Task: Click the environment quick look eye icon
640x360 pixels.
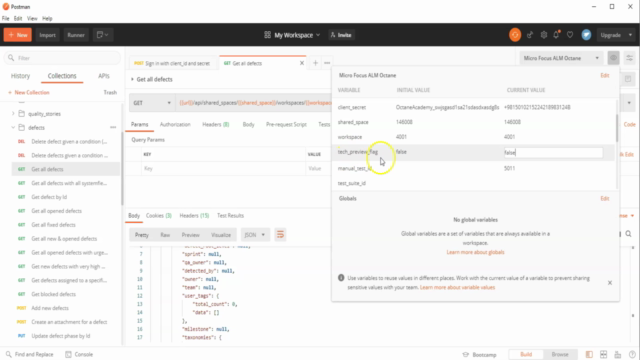Action: coord(613,58)
